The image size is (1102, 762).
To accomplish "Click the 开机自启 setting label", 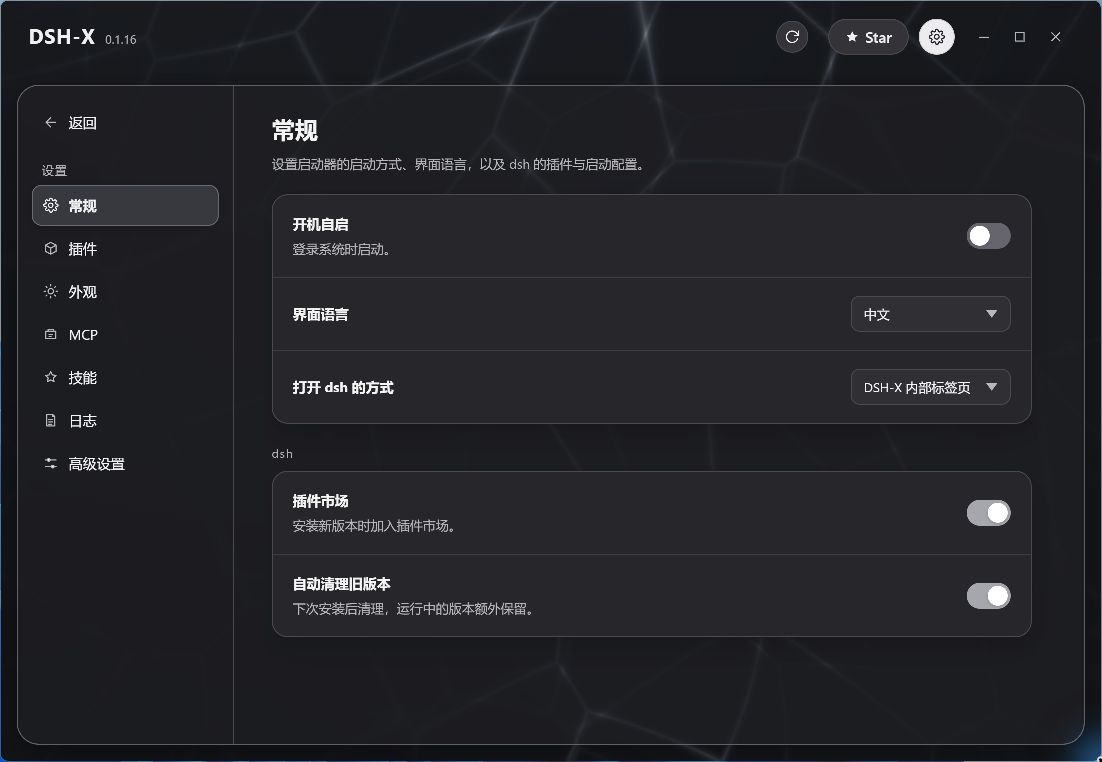I will pyautogui.click(x=320, y=224).
